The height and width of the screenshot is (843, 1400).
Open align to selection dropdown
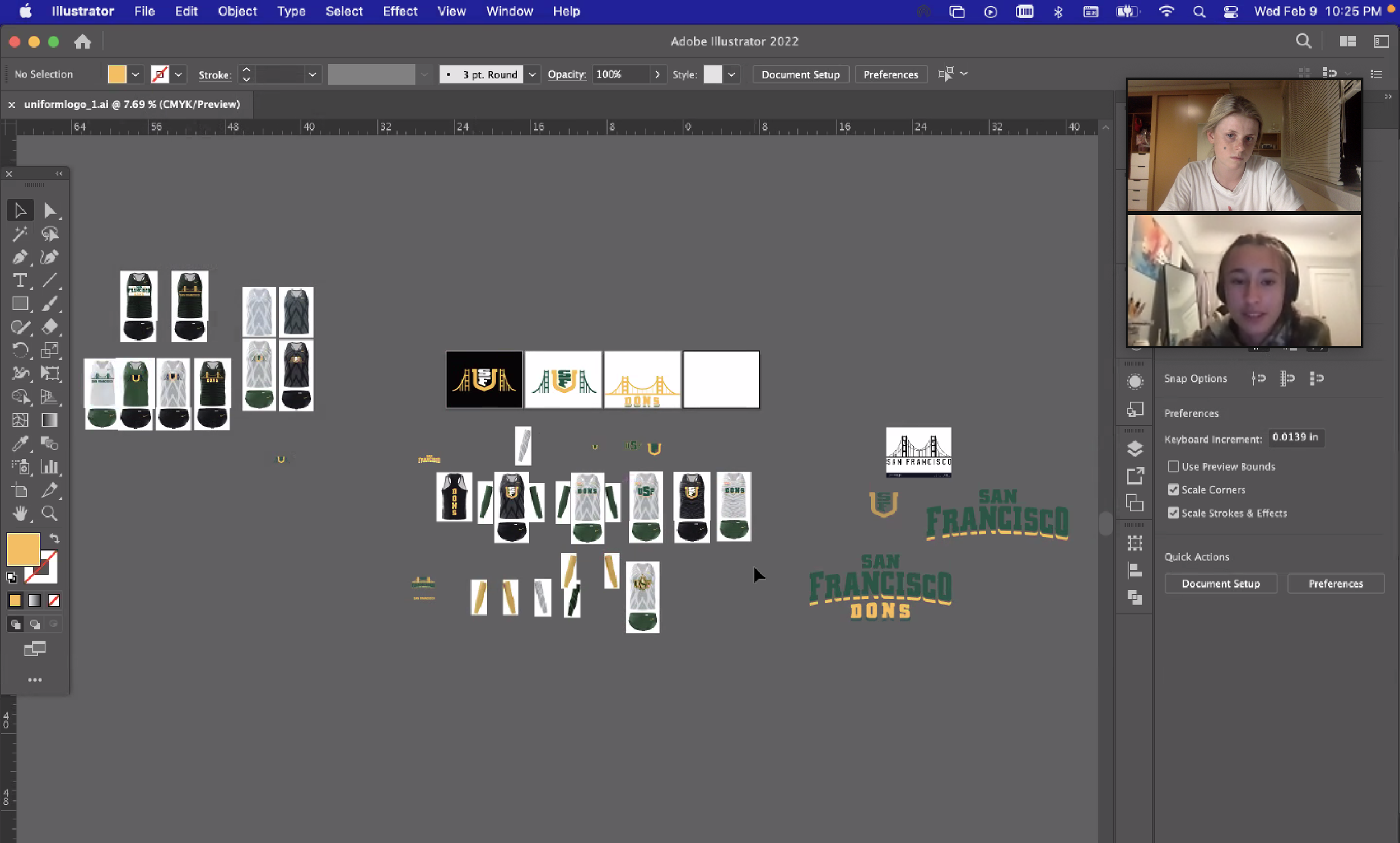click(x=964, y=74)
